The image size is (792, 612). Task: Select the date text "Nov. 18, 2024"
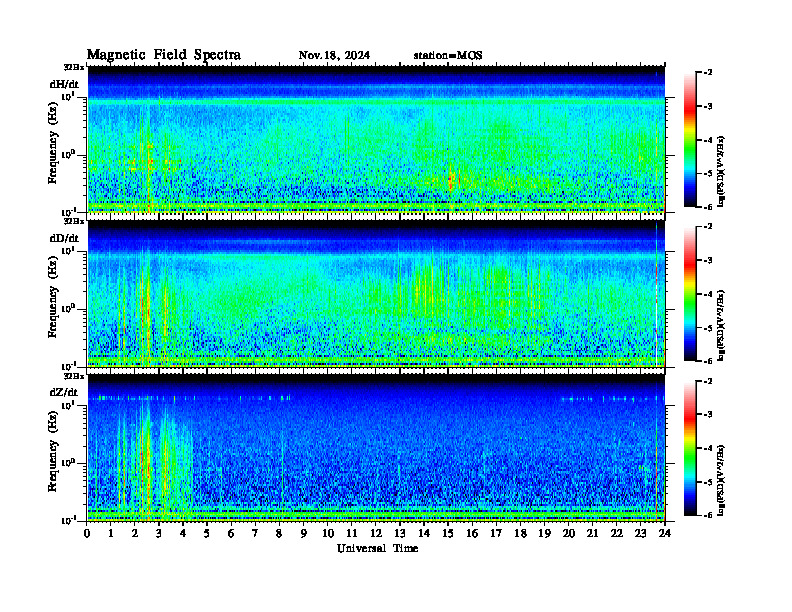[x=334, y=55]
